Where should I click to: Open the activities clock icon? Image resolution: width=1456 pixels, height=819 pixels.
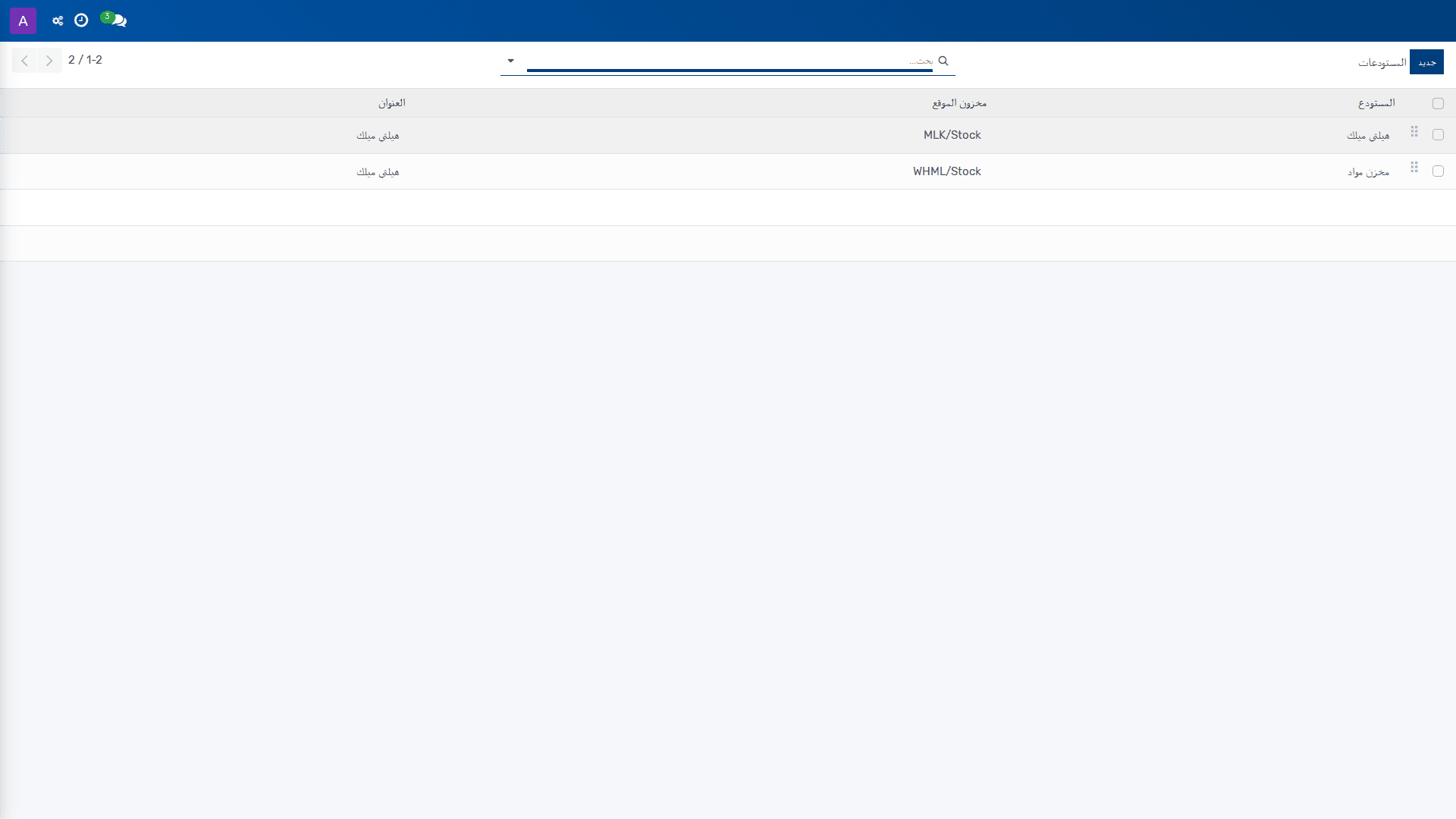(81, 20)
